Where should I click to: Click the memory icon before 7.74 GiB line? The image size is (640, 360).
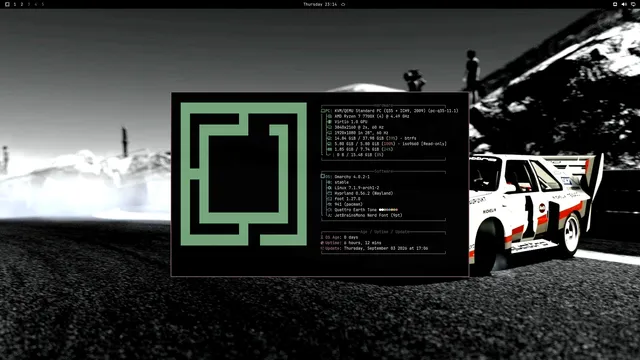(x=329, y=149)
